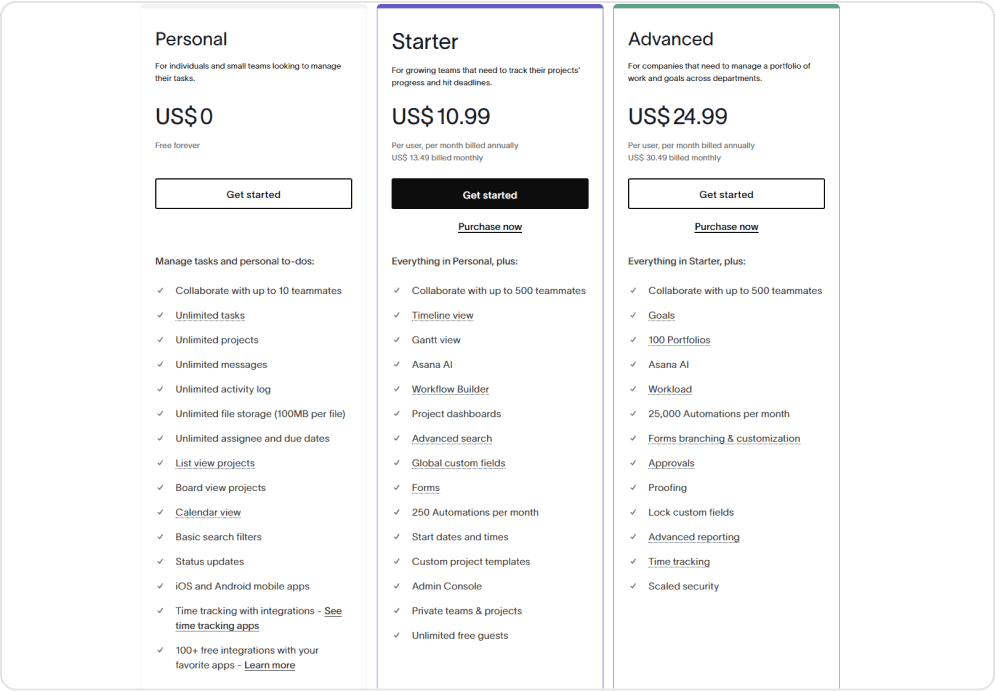This screenshot has width=995, height=691.
Task: Click Get started under the Advanced plan
Action: [726, 194]
